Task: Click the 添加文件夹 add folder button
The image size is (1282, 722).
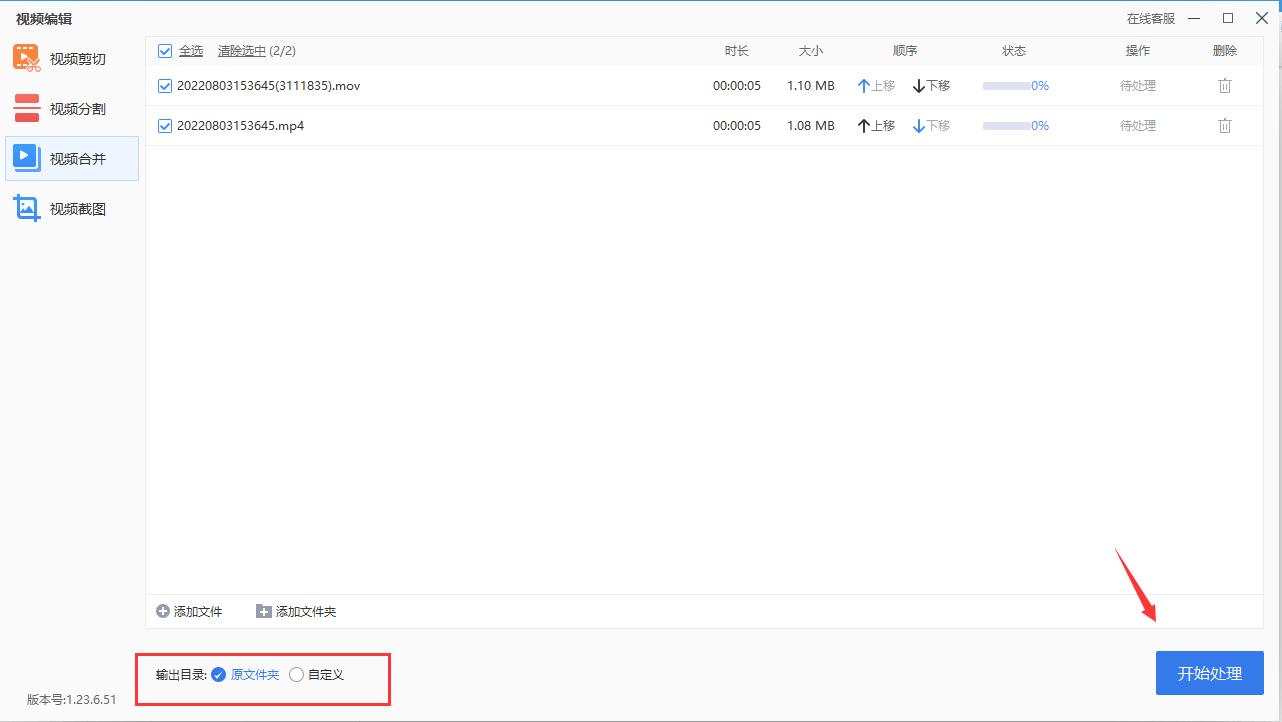Action: pyautogui.click(x=296, y=611)
